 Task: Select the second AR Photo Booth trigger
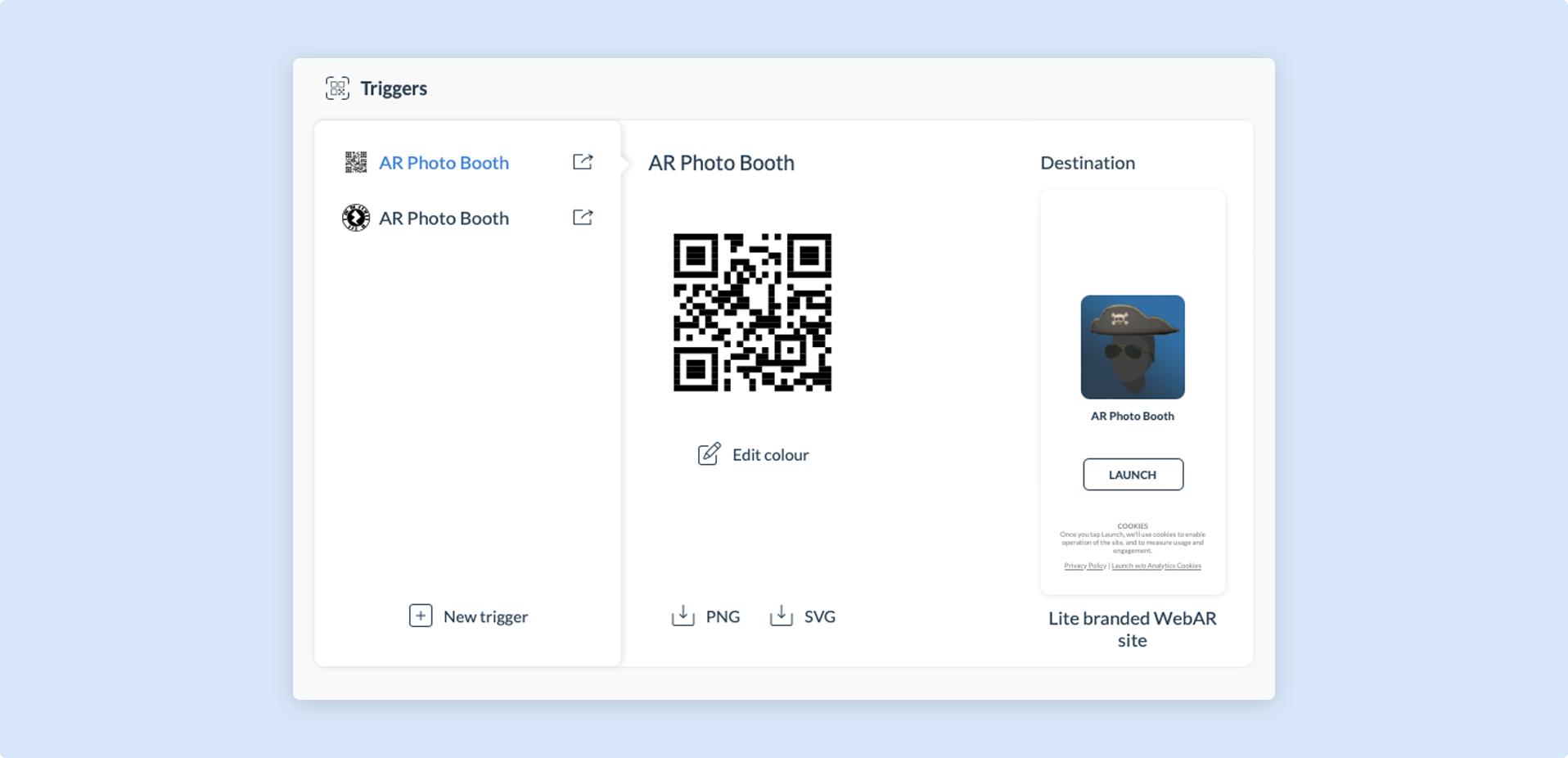pos(444,219)
